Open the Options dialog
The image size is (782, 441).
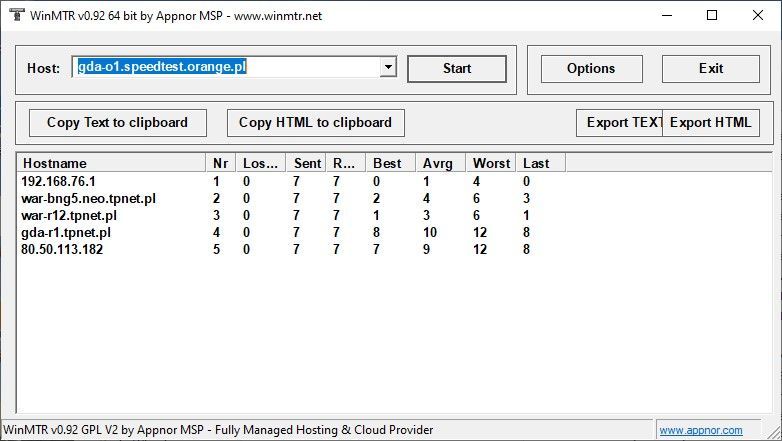[590, 69]
